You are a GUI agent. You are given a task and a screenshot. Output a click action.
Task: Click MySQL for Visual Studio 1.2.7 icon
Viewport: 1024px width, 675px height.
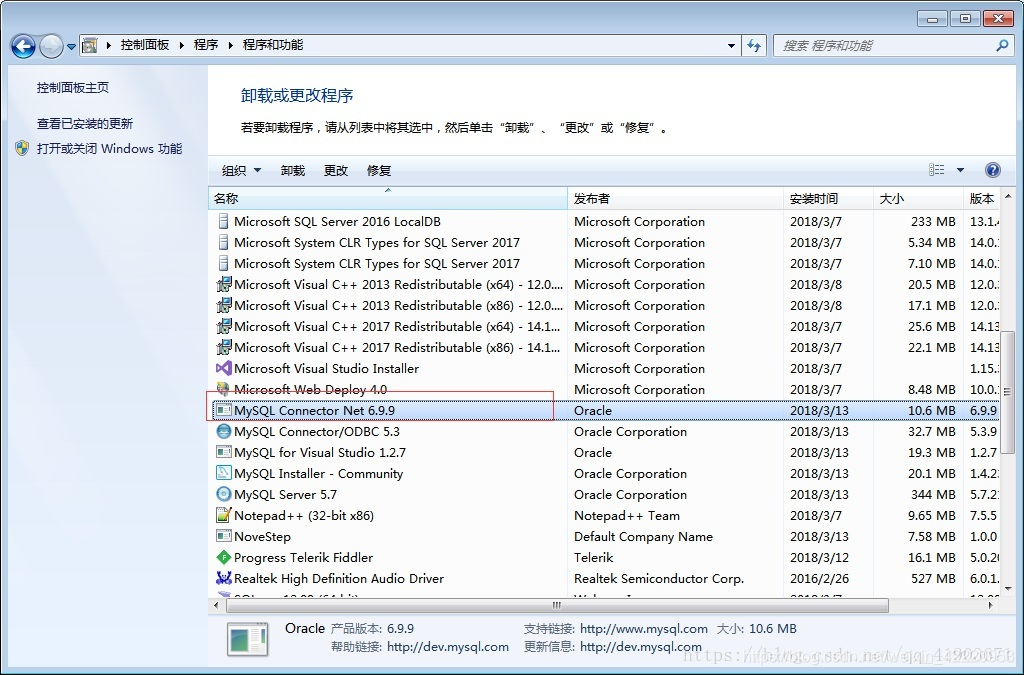[x=223, y=452]
